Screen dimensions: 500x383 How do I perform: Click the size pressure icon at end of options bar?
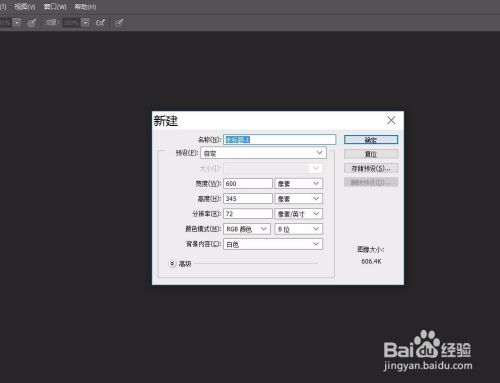tap(119, 23)
